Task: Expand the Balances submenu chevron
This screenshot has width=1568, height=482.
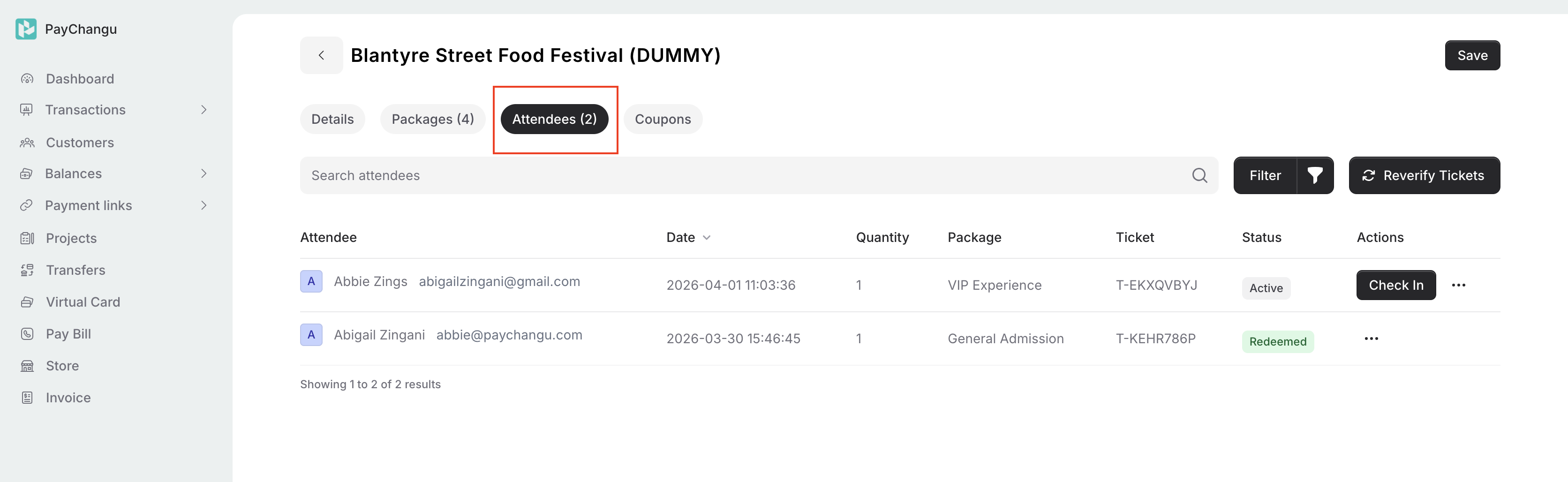Action: 204,173
